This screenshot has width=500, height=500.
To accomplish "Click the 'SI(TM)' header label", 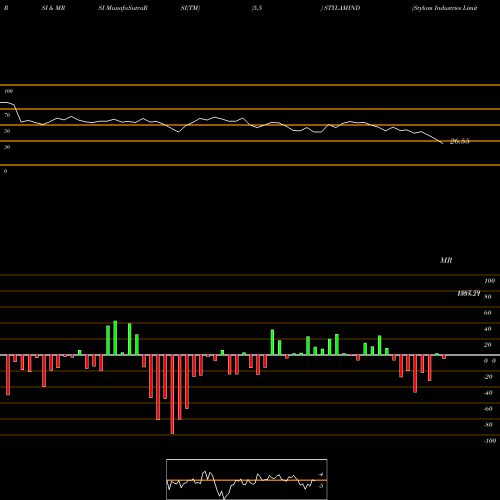I will click(190, 8).
